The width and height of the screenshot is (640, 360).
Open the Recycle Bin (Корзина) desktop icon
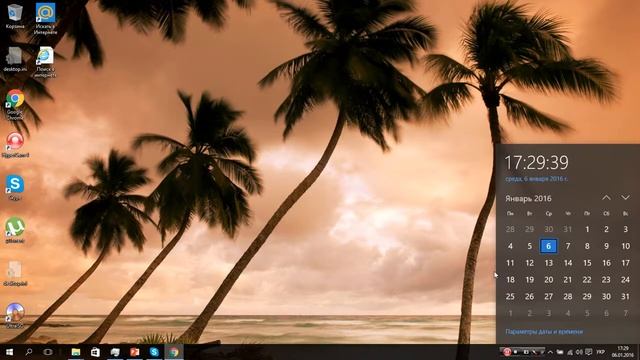pos(15,16)
